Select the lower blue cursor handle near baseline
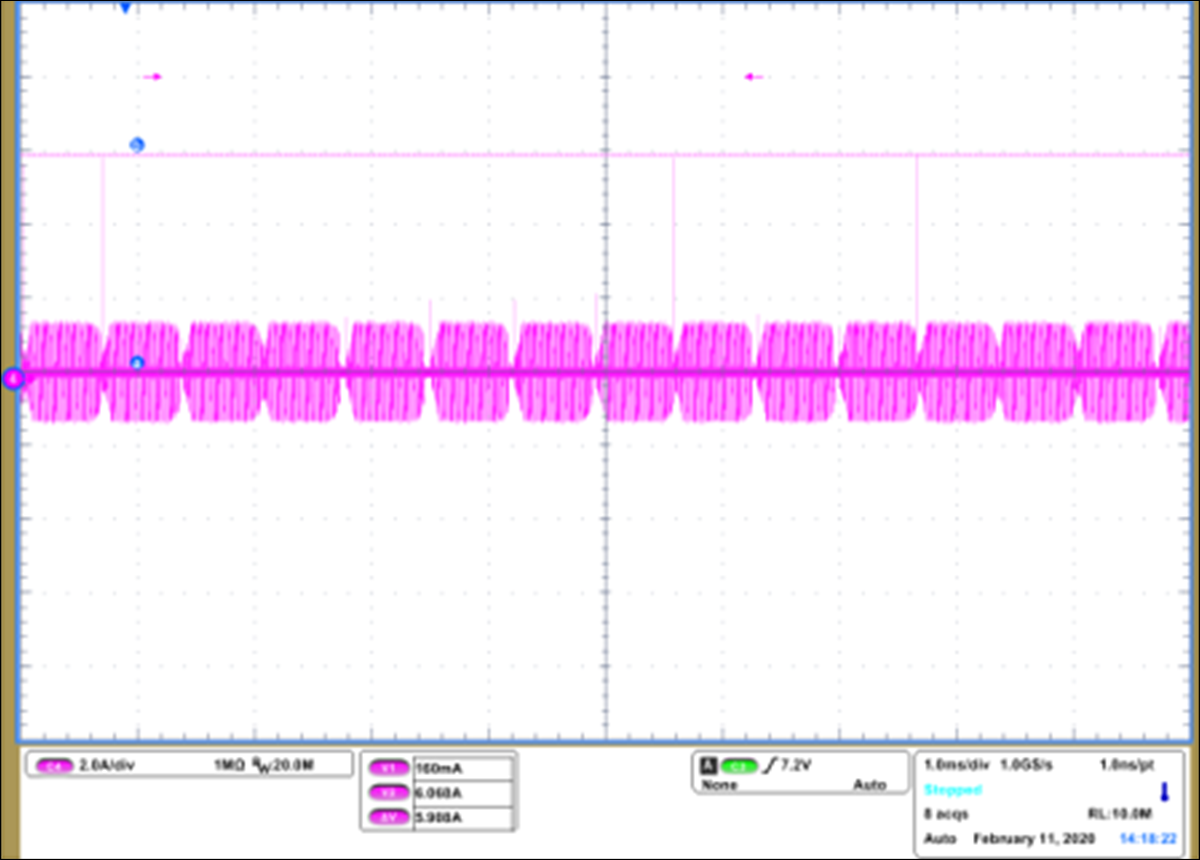The height and width of the screenshot is (860, 1200). click(x=138, y=362)
